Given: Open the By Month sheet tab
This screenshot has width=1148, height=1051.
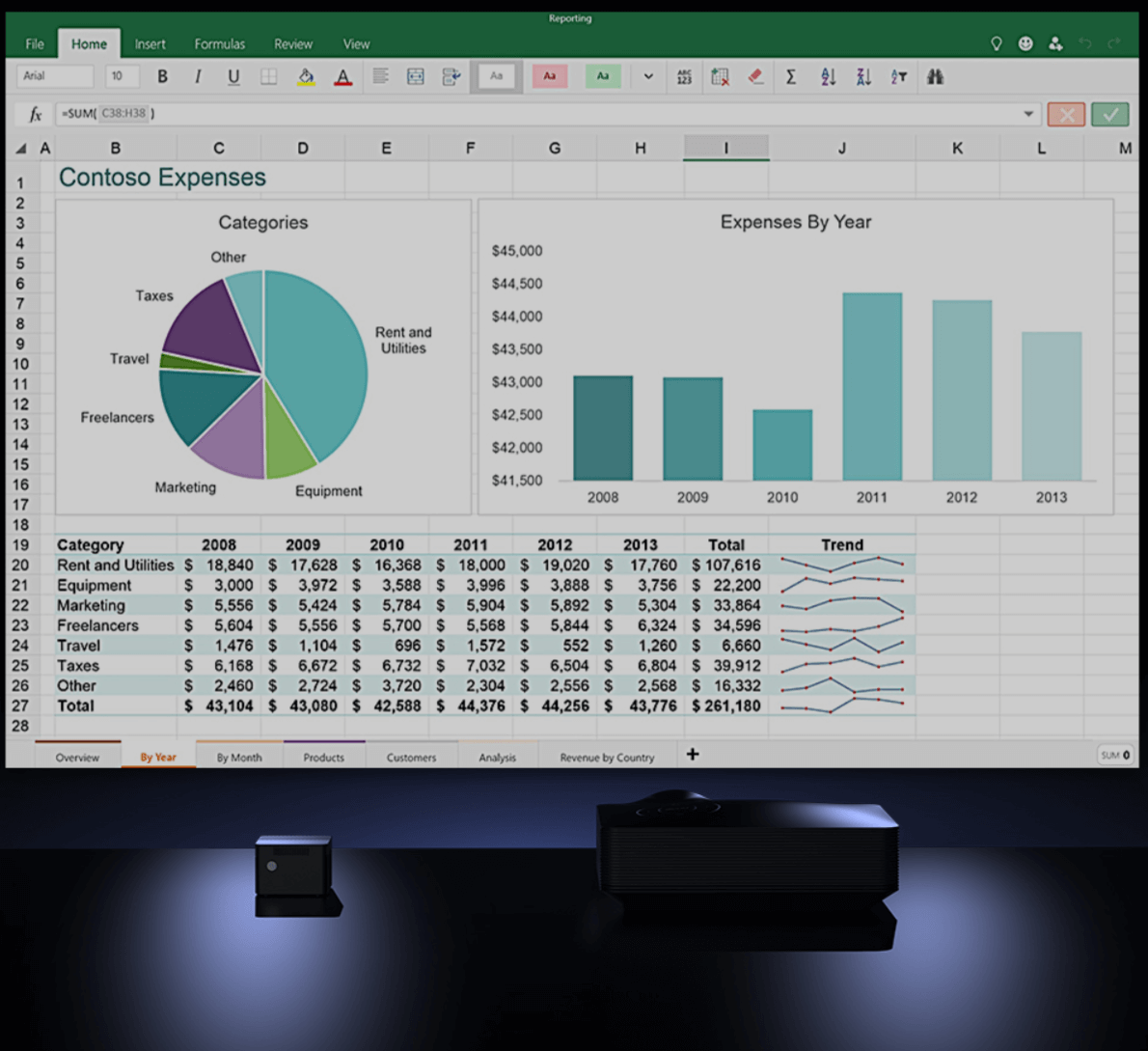Looking at the screenshot, I should point(239,758).
